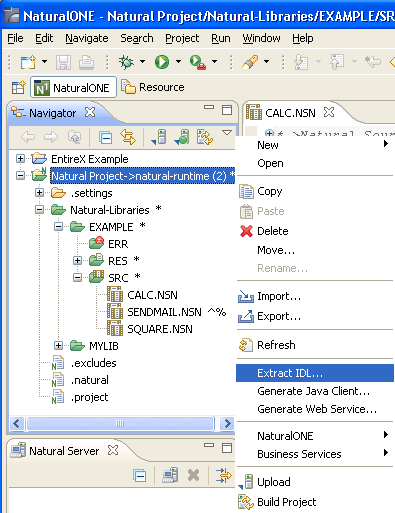
Task: Select SENDMAIL.NSN in the tree
Action: pos(164,312)
